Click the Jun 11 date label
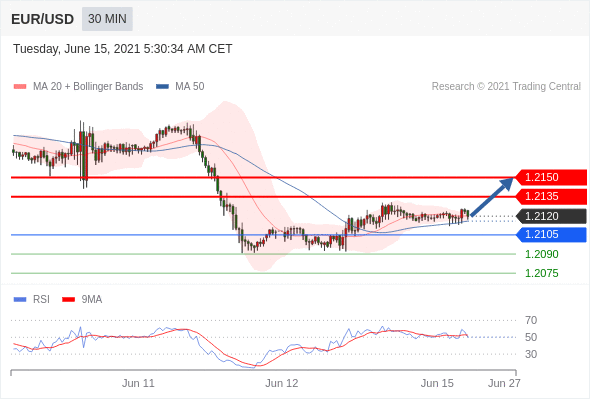Screen dimensions: 590x400 click(x=138, y=383)
